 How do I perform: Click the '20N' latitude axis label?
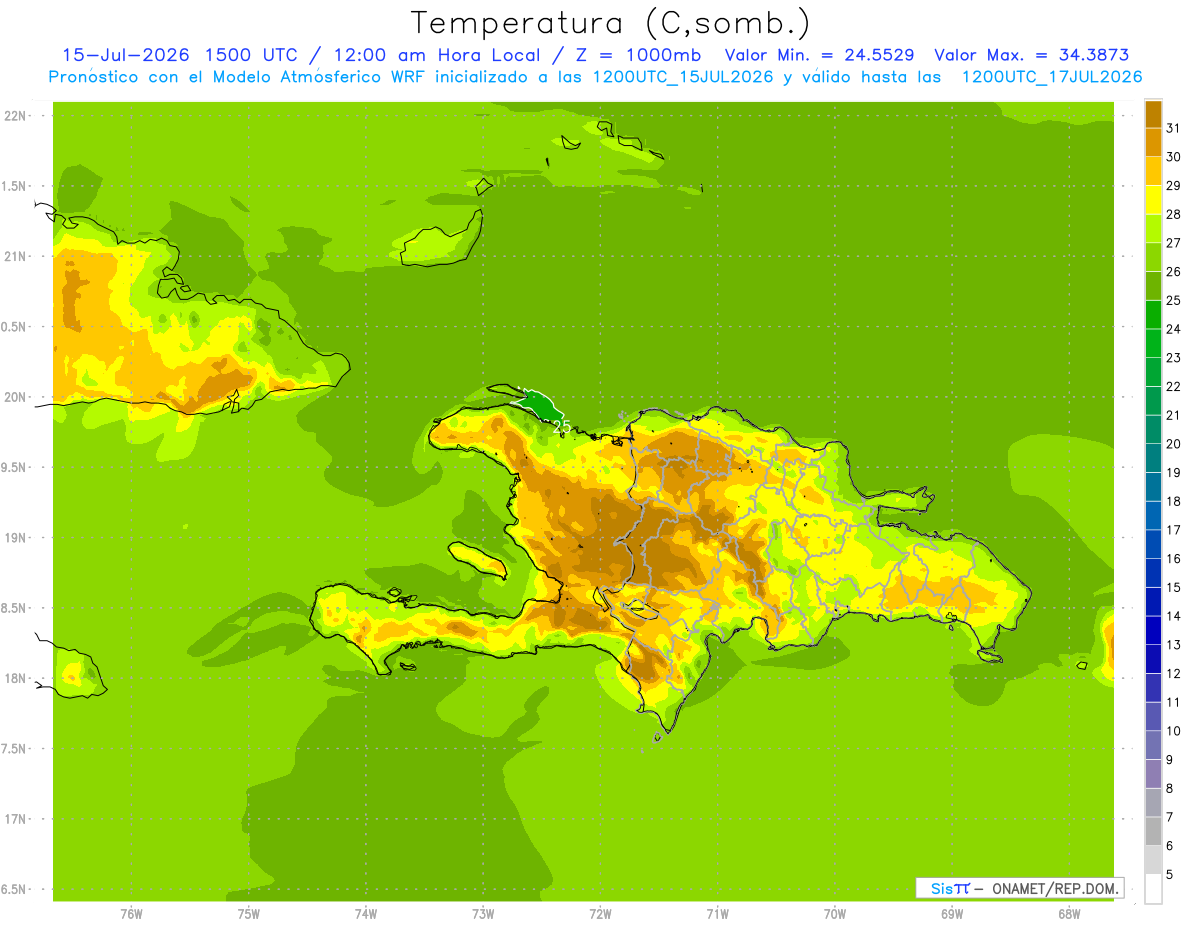pyautogui.click(x=15, y=397)
